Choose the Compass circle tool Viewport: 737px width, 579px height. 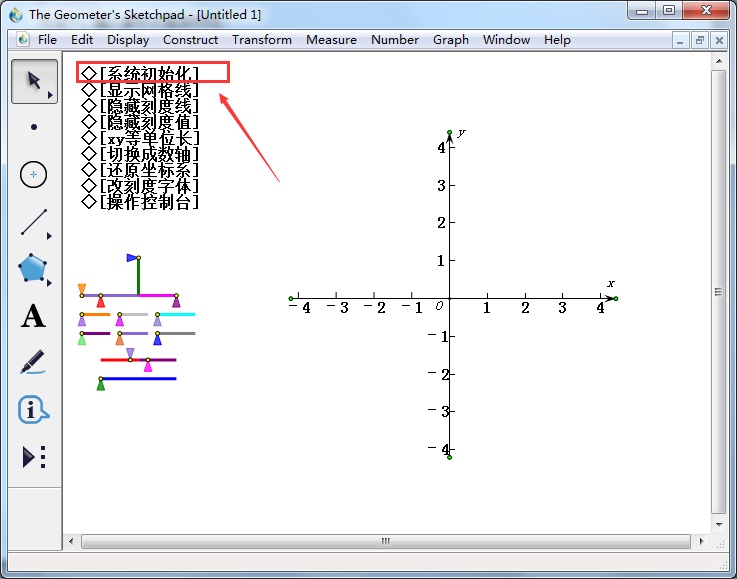point(34,174)
